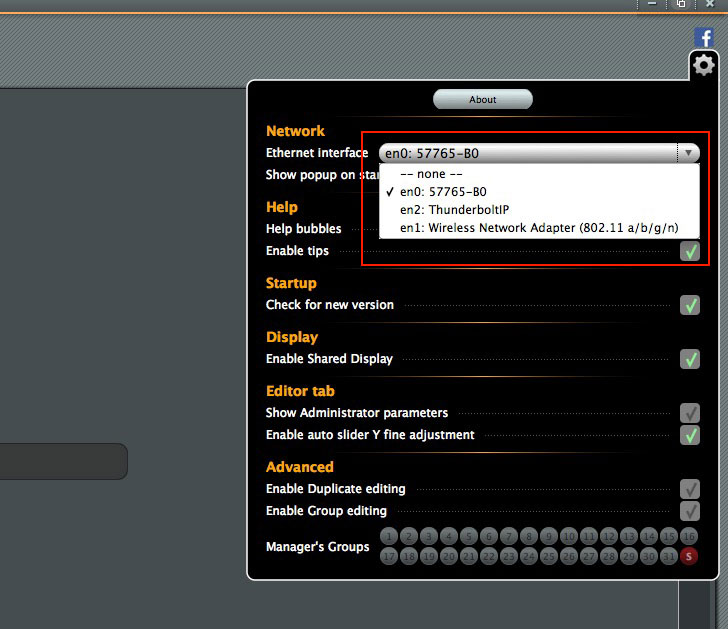Select Manager's Group number 16
This screenshot has width=728, height=629.
tap(689, 537)
